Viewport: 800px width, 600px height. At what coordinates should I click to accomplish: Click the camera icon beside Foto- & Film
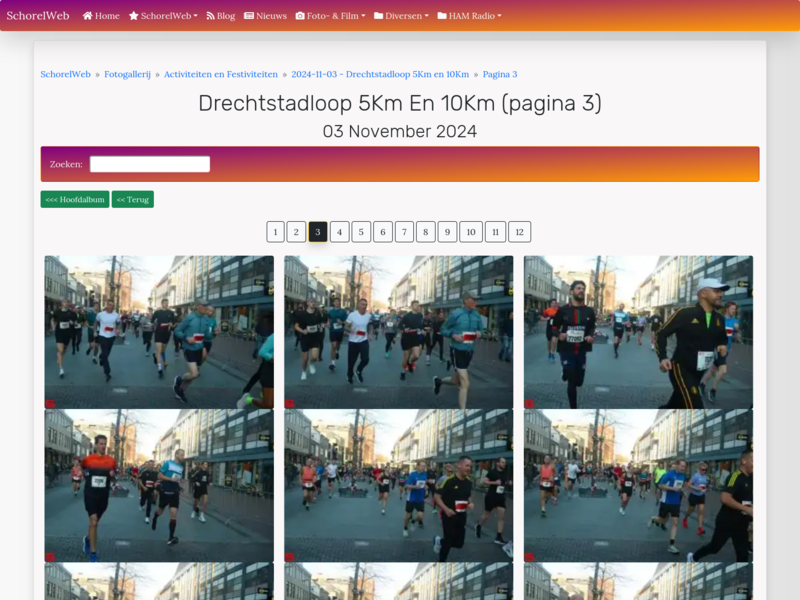pyautogui.click(x=300, y=16)
